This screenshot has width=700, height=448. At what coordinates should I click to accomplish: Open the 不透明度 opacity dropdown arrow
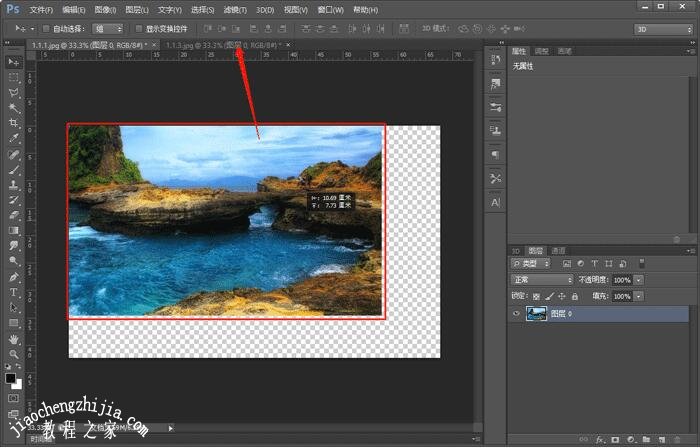point(639,280)
